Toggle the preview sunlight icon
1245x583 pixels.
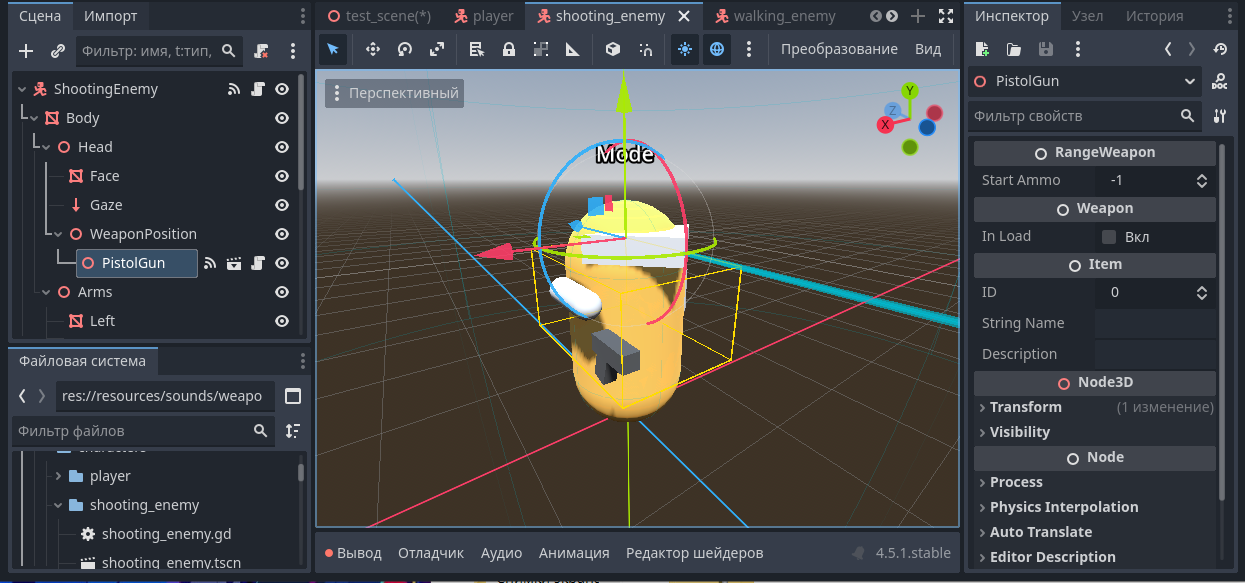point(684,49)
